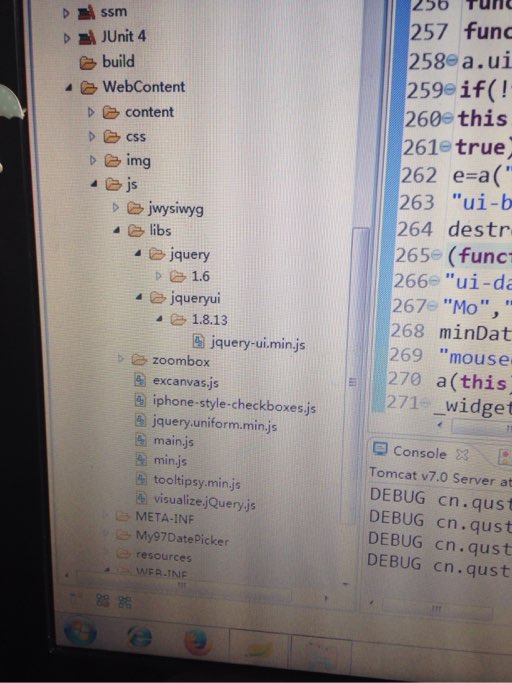The width and height of the screenshot is (512, 683).
Task: Collapse the jquery folder
Action: (x=138, y=253)
